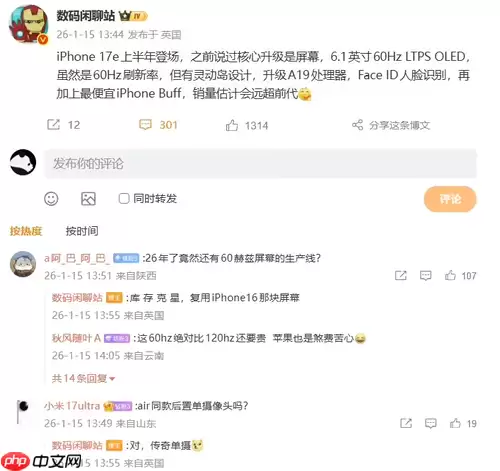
Task: Like a阿_巴_阿_巴_'s comment with 107 likes
Action: coord(450,275)
